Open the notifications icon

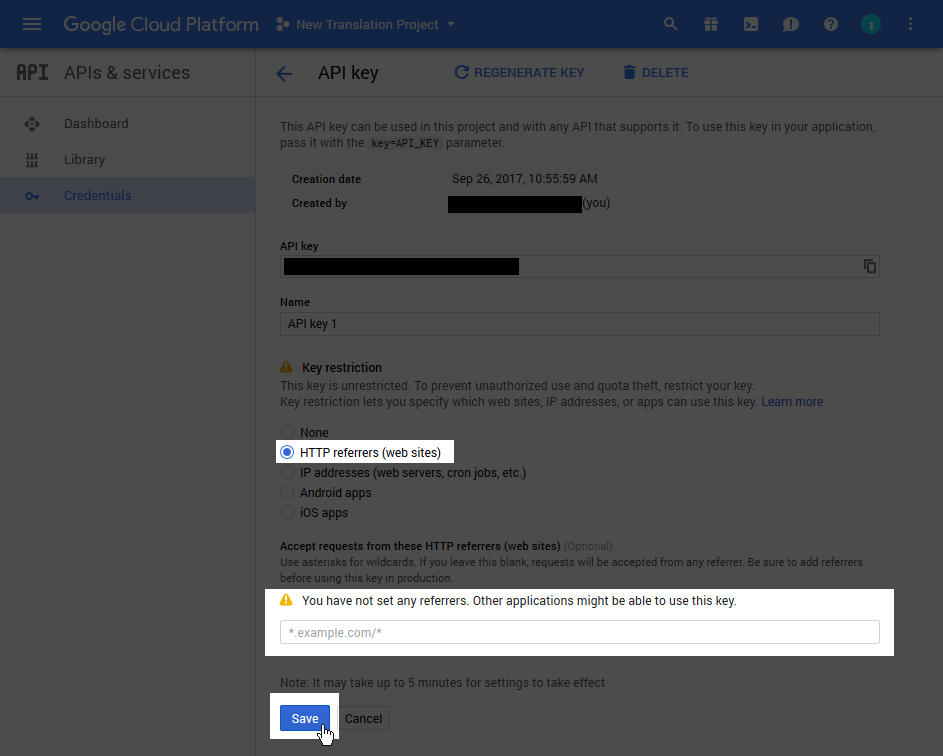coord(790,24)
